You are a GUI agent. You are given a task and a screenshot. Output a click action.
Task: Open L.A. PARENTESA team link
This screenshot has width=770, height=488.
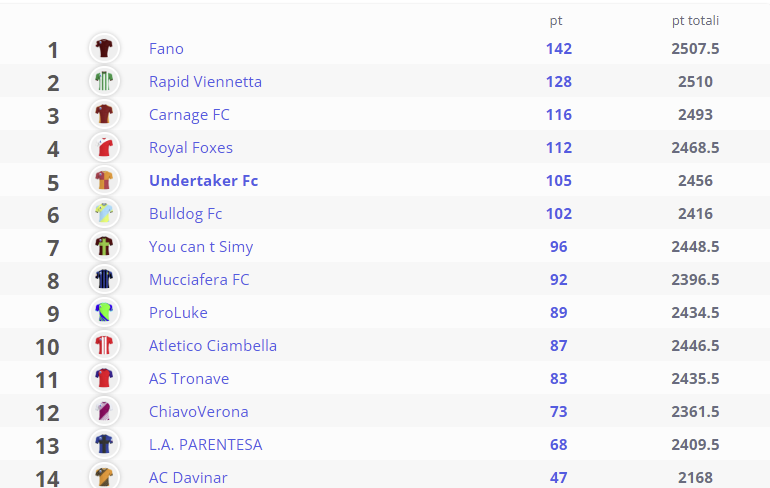[x=205, y=445]
